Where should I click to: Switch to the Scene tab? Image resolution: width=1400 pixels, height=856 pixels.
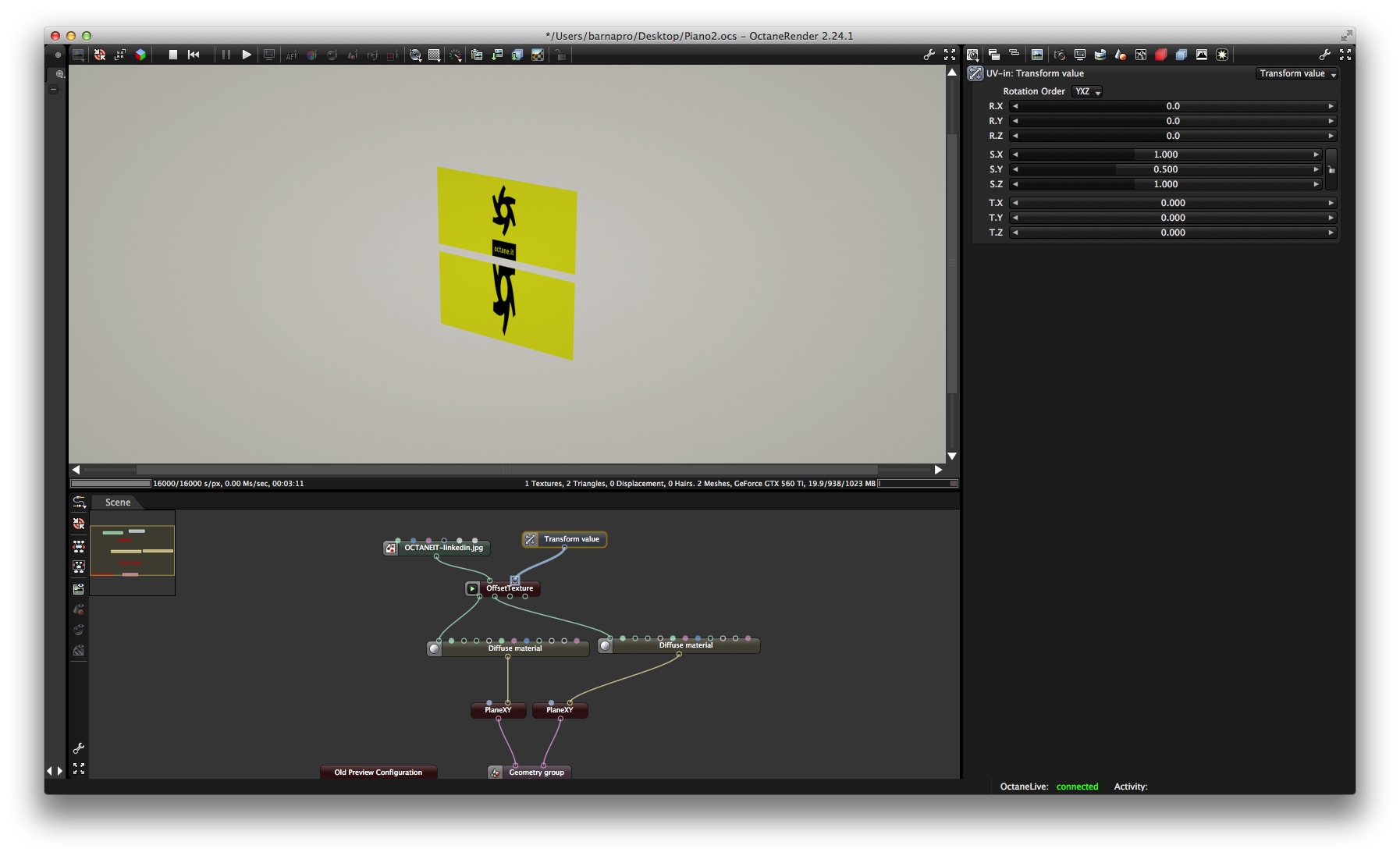click(118, 503)
